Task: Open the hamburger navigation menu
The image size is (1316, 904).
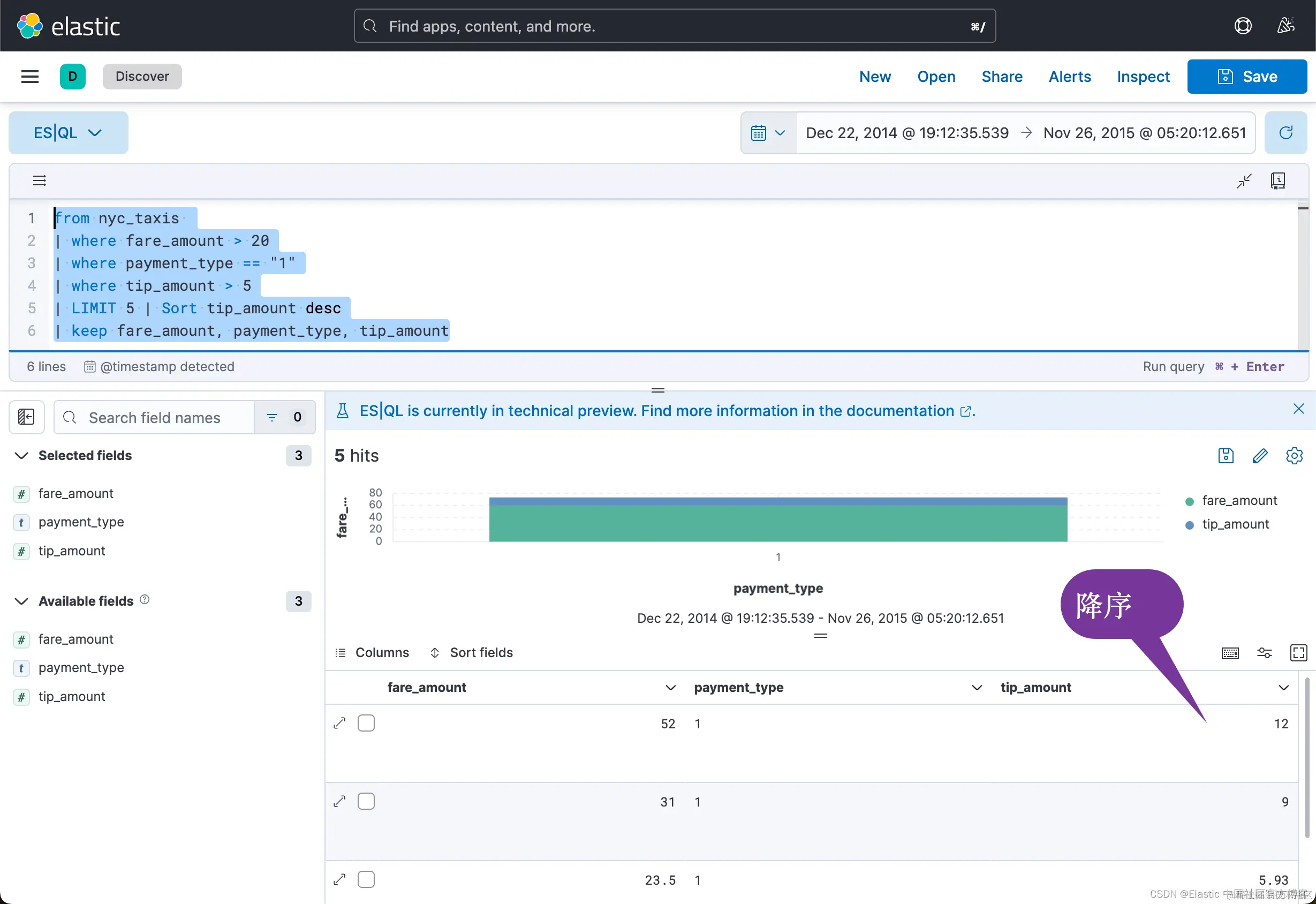Action: click(x=29, y=77)
